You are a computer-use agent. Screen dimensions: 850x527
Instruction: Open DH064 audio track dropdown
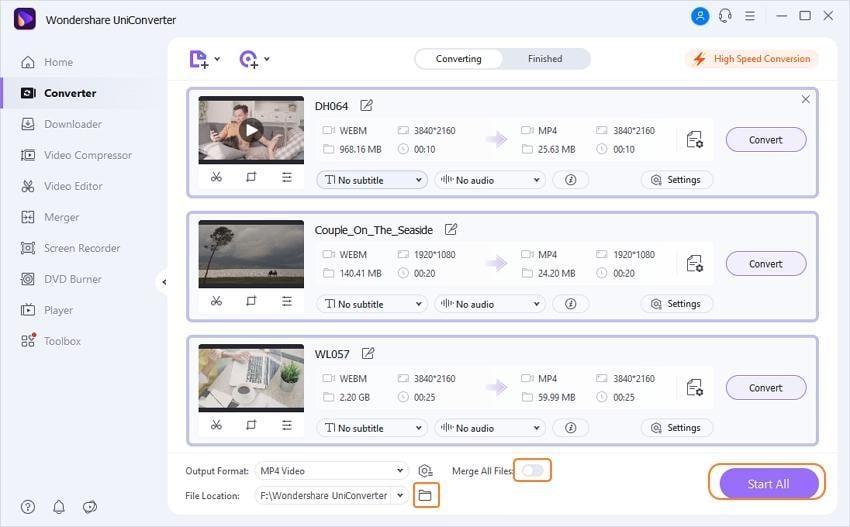click(x=490, y=180)
